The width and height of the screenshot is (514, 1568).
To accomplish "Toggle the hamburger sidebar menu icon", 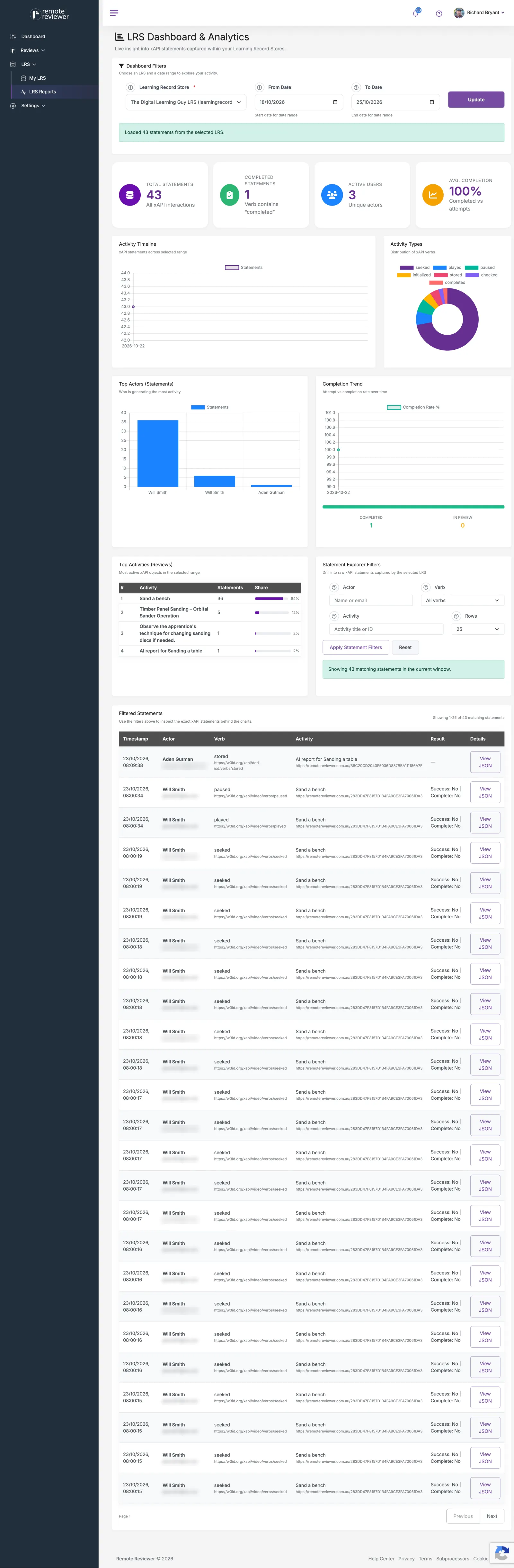I will pos(114,13).
